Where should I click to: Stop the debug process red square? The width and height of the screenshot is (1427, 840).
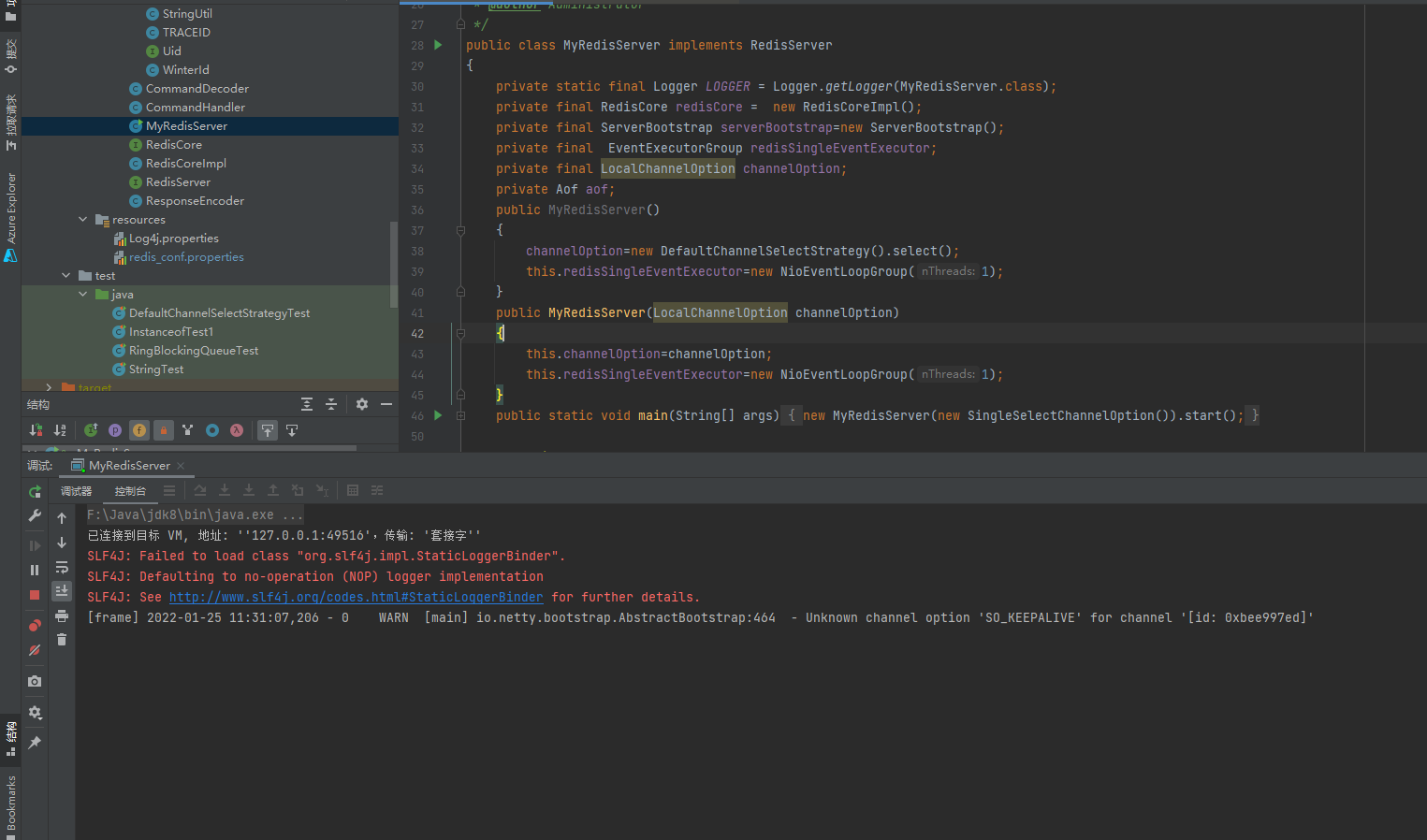pyautogui.click(x=35, y=595)
